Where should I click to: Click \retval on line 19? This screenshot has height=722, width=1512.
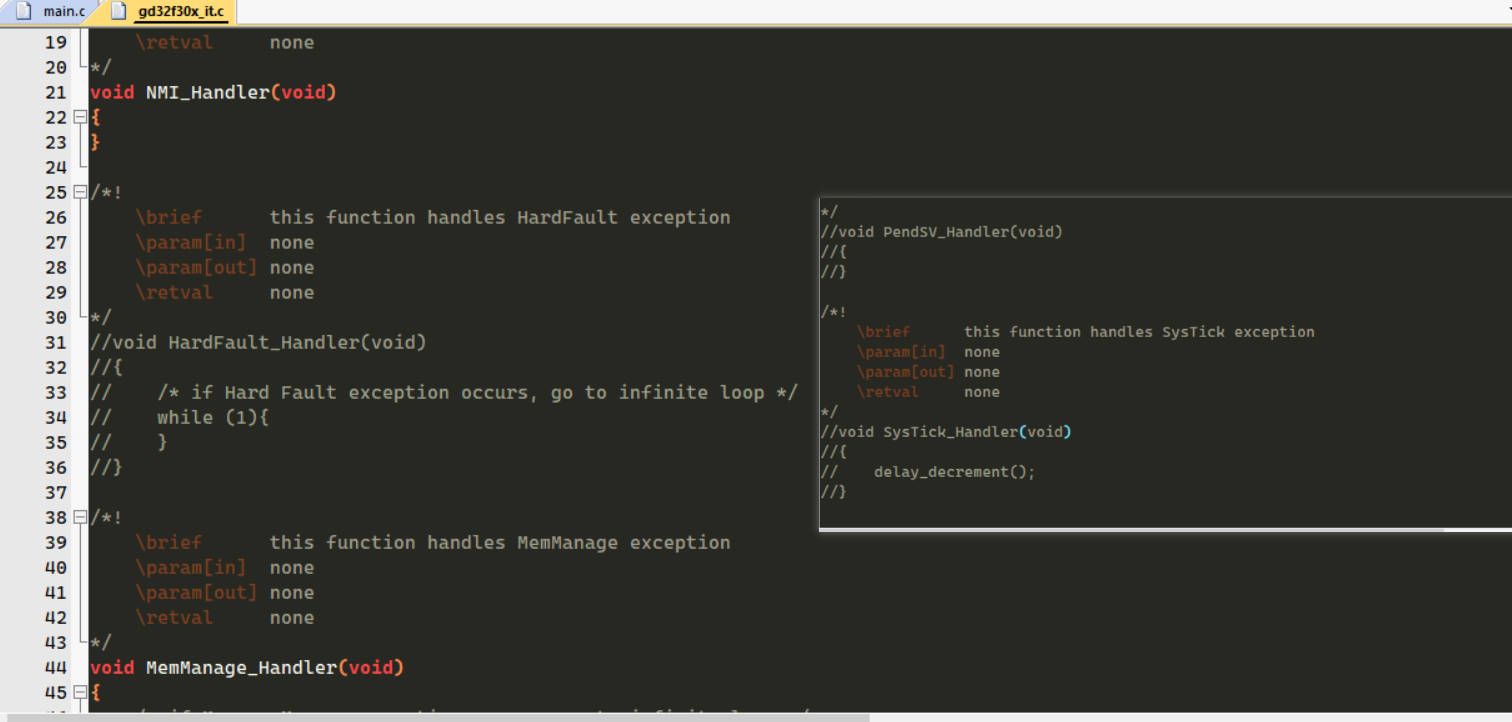[174, 42]
